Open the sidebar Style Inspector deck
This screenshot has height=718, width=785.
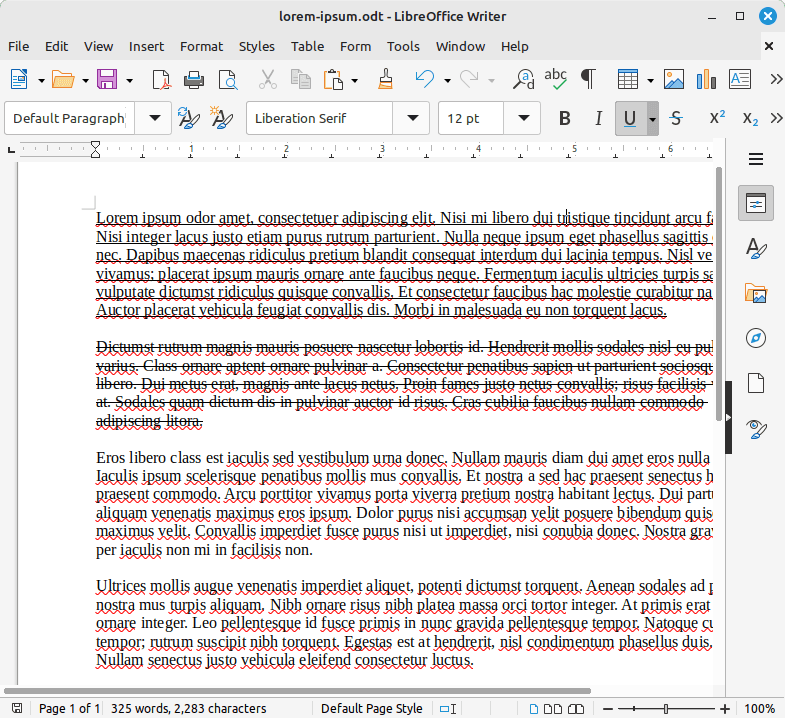tap(755, 429)
